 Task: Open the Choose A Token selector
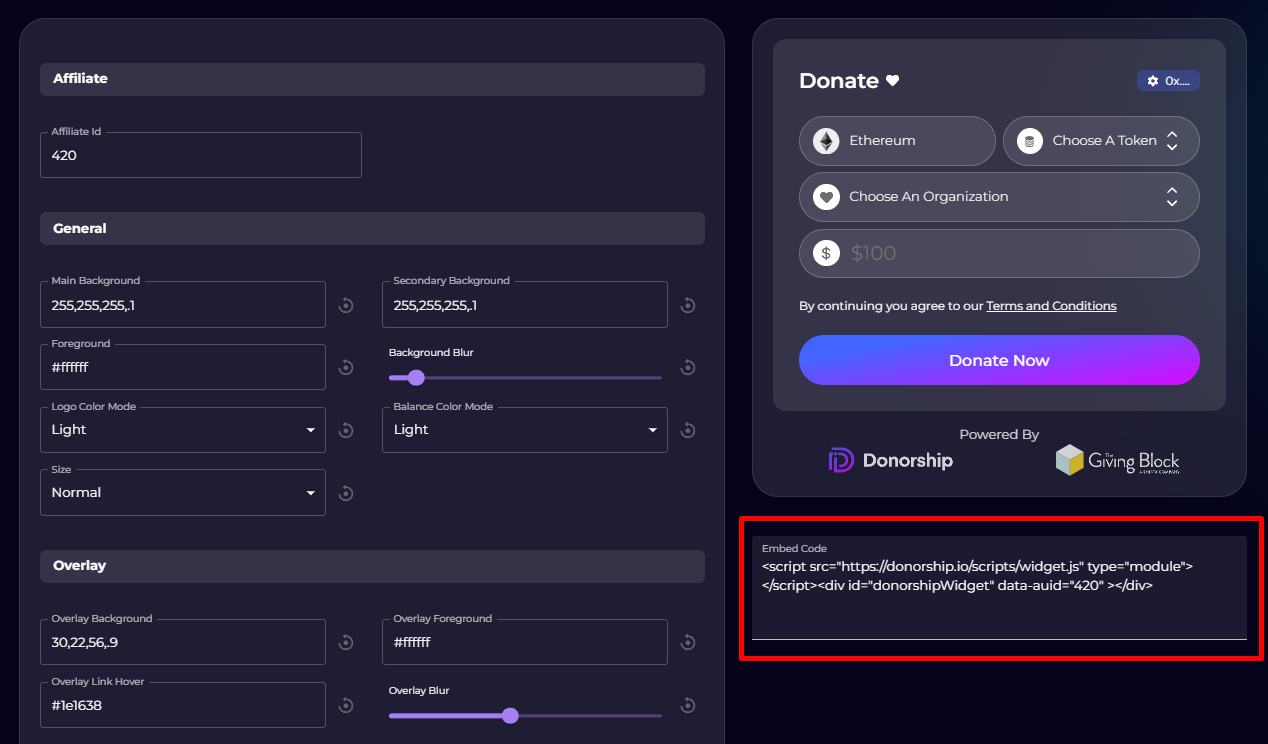click(1101, 141)
